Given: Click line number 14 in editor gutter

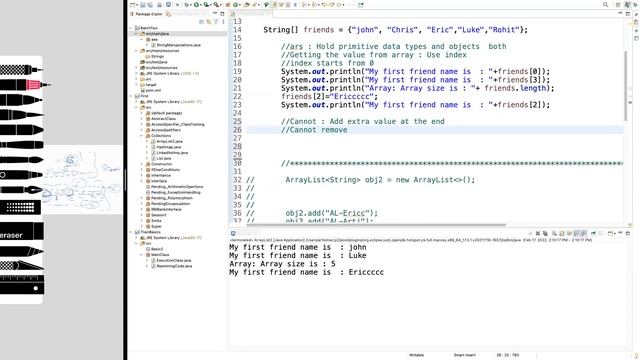Looking at the screenshot, I should (x=237, y=30).
